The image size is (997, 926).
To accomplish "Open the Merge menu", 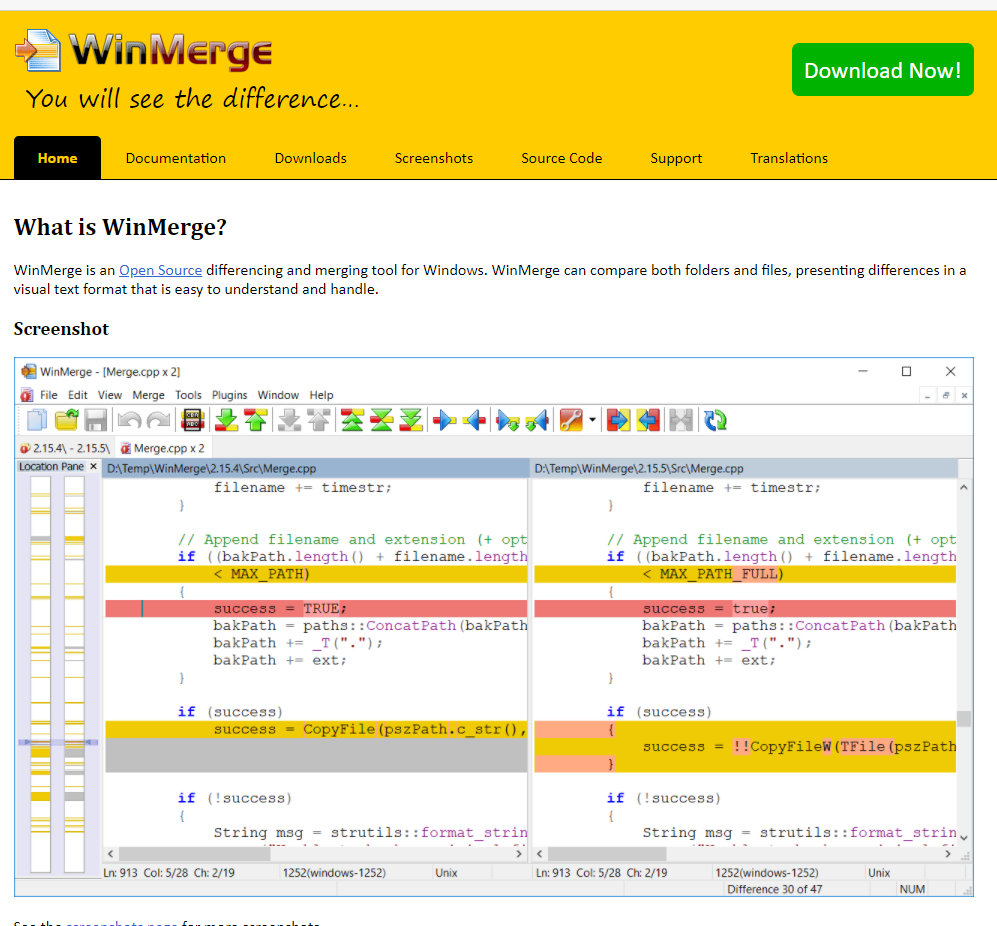I will click(148, 395).
